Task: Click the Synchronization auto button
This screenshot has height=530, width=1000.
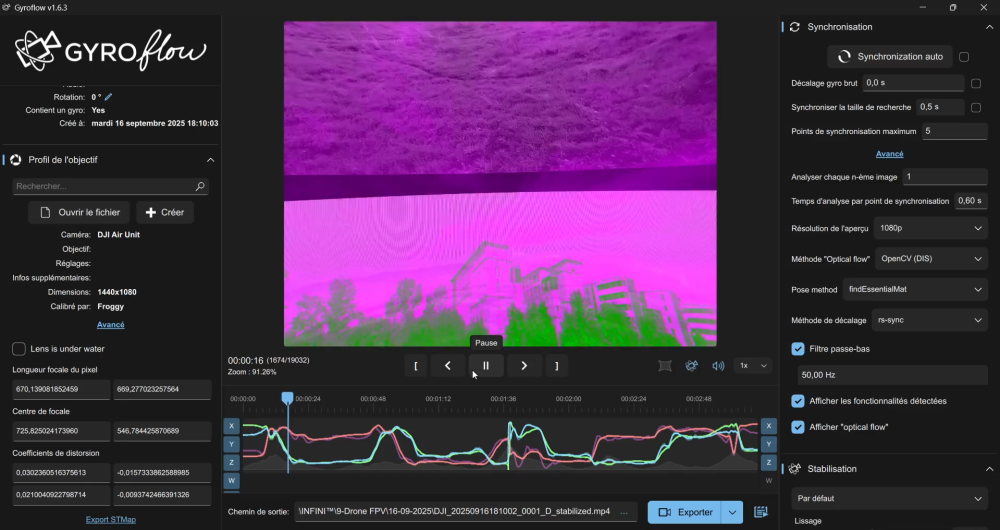Action: tap(889, 57)
